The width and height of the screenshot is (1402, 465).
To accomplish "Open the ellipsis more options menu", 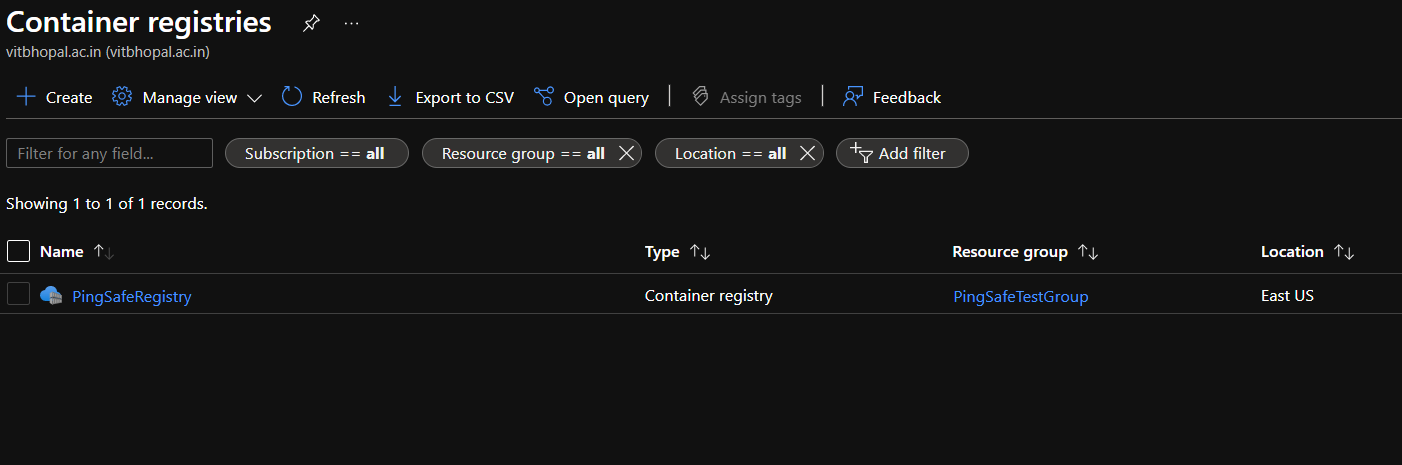I will point(351,24).
